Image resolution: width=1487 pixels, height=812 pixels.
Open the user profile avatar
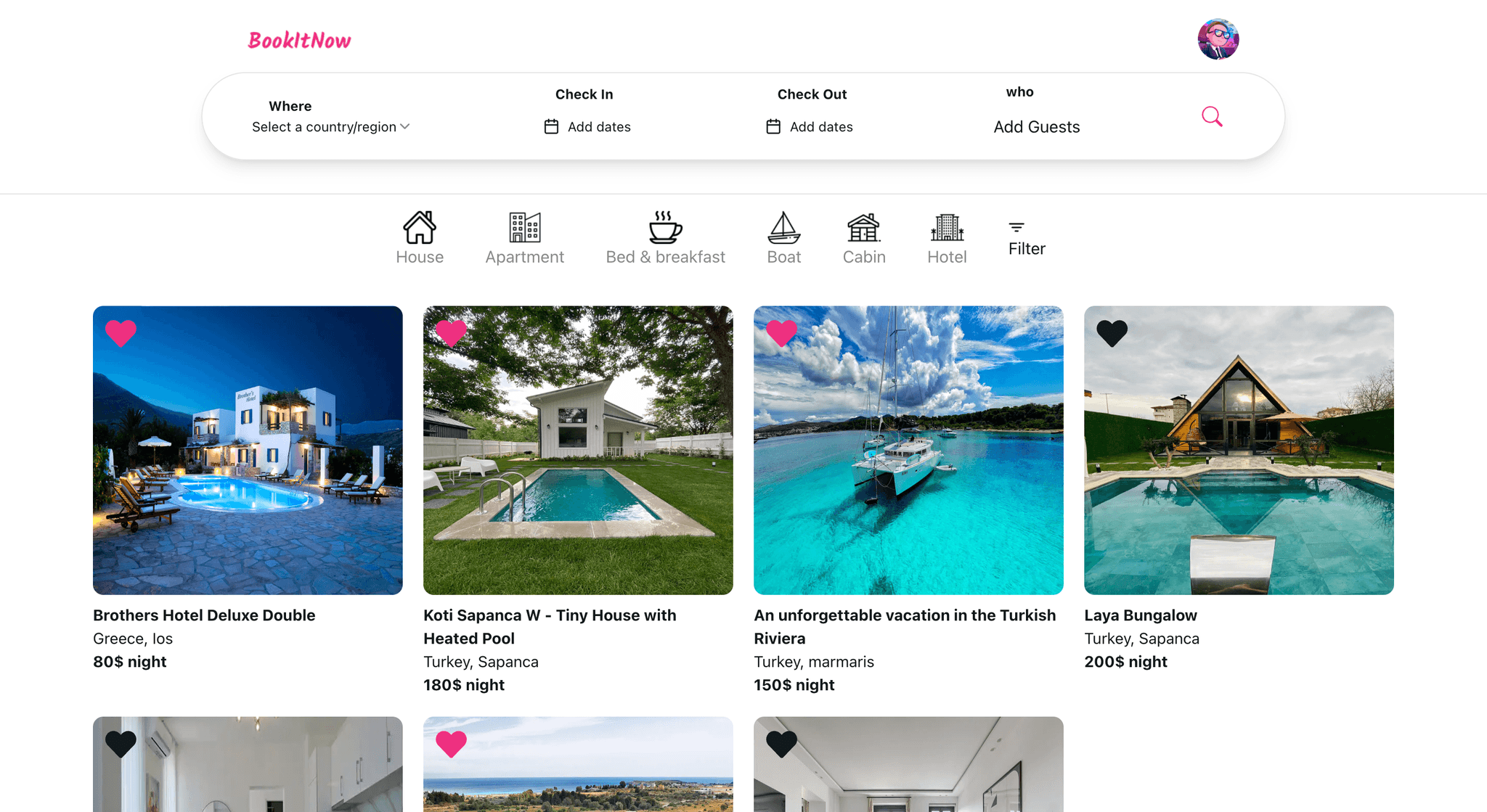click(1218, 39)
